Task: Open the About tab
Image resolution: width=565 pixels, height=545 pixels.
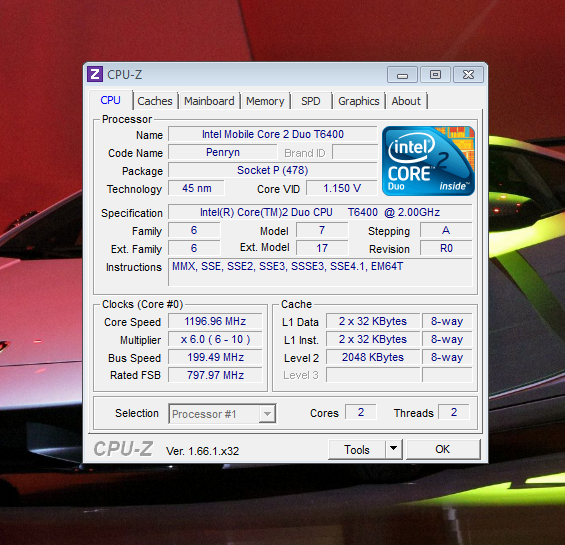Action: [x=406, y=101]
